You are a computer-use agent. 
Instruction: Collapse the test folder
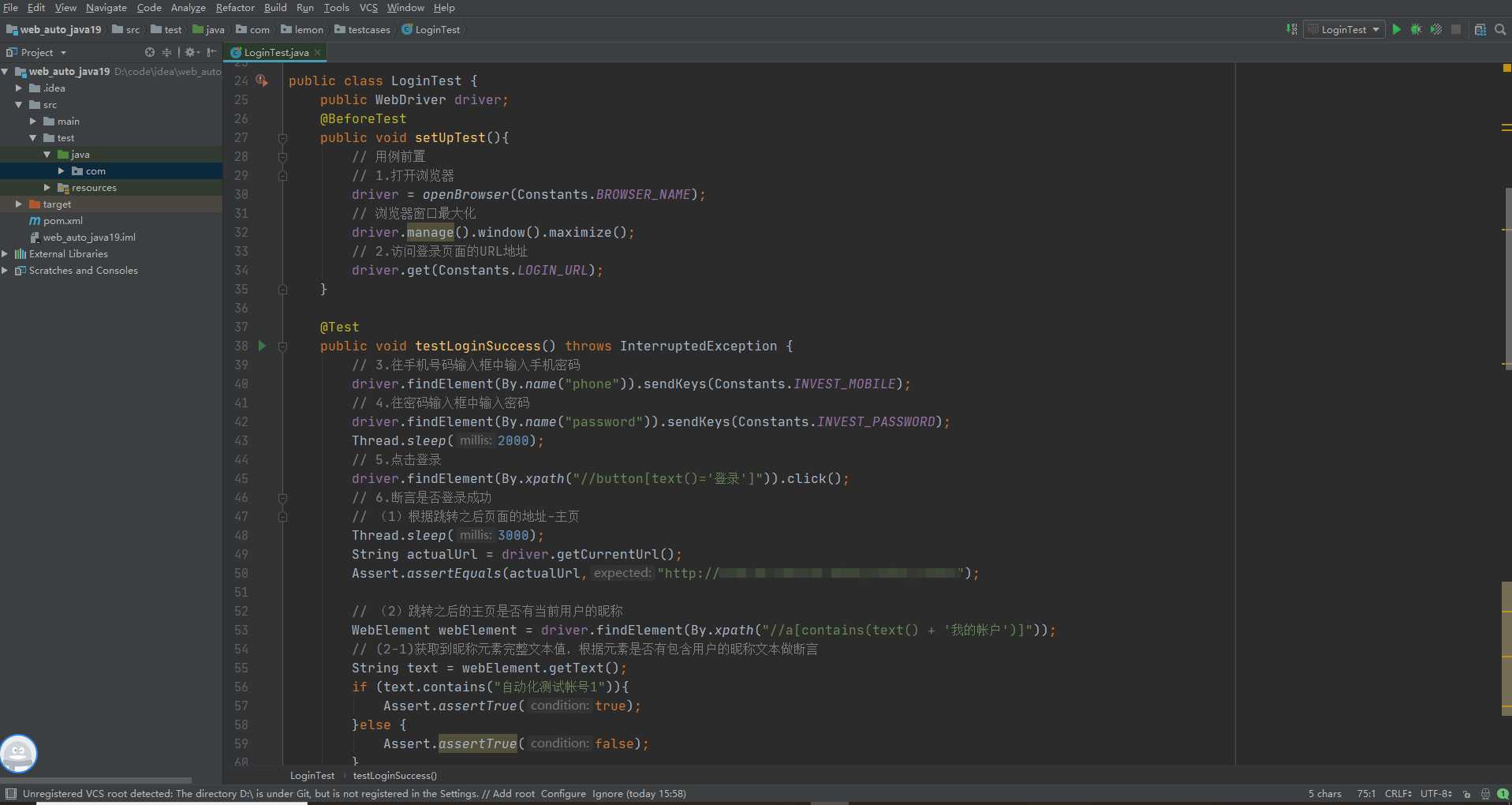coord(33,138)
